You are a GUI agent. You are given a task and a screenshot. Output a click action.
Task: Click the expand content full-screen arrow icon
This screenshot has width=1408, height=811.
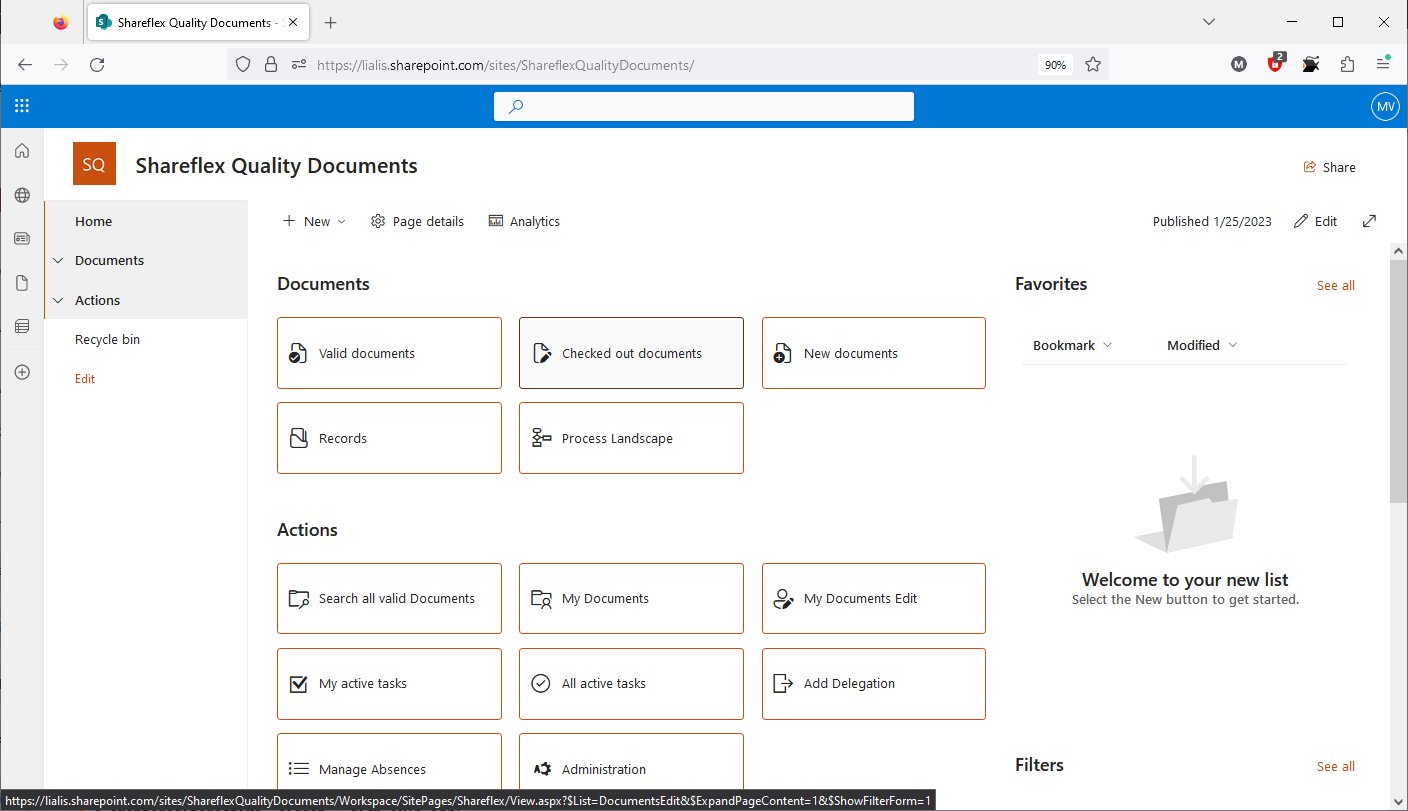click(1370, 221)
